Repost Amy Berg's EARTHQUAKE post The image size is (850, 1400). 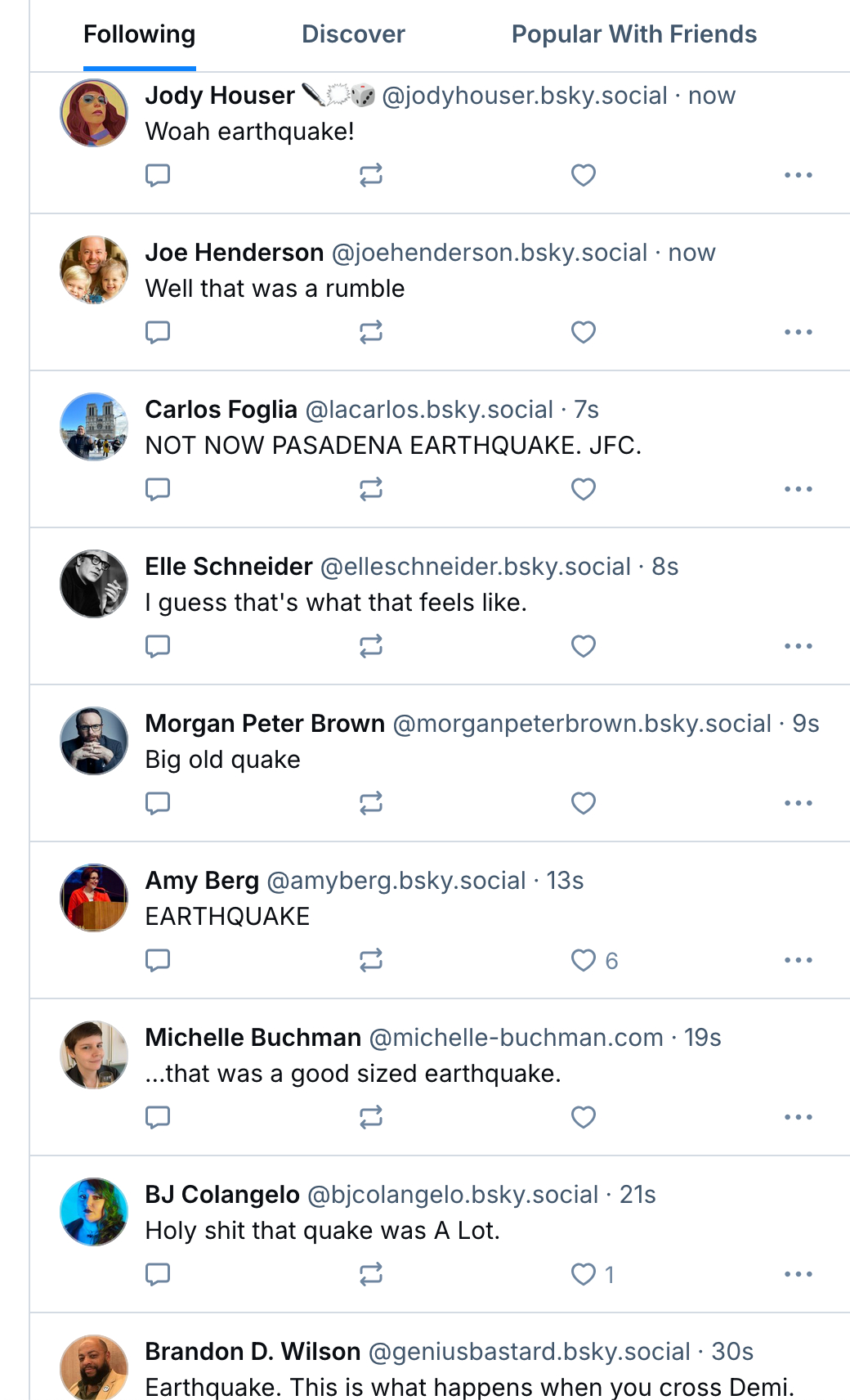coord(371,960)
